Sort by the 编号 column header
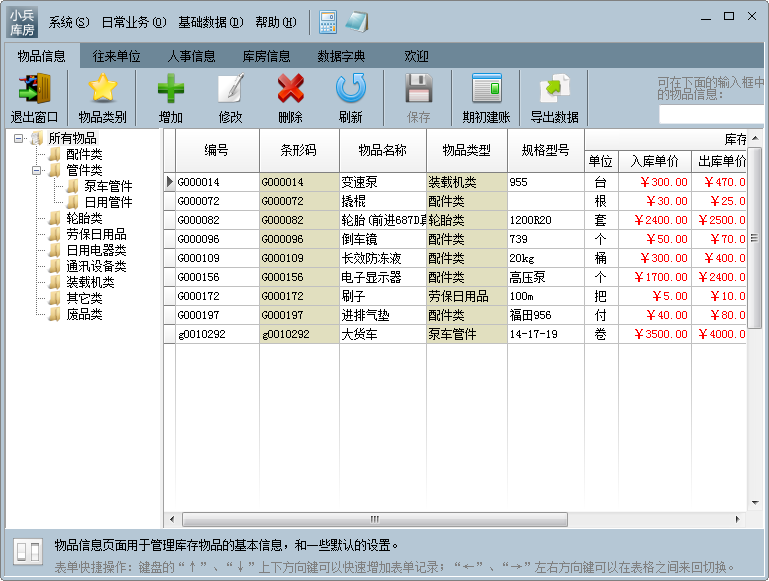This screenshot has height=581, width=769. click(217, 150)
